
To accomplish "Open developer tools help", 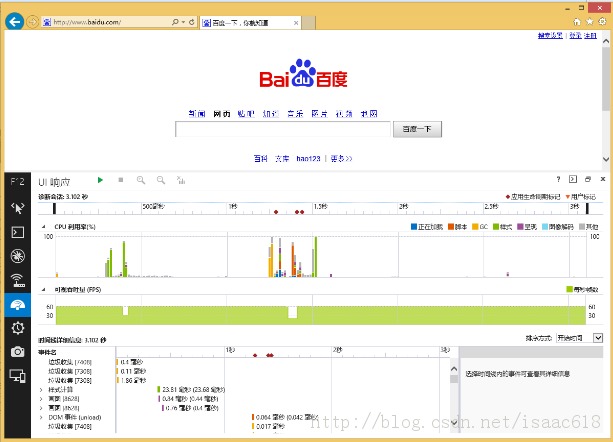I will (x=558, y=179).
